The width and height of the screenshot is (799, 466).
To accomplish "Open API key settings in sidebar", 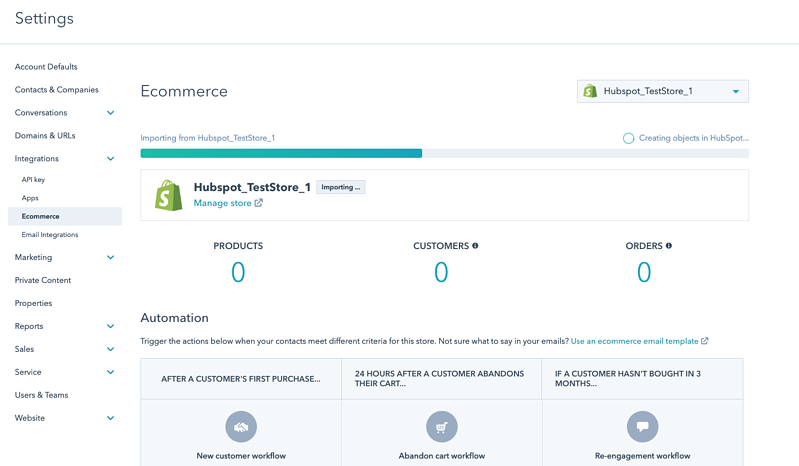I will click(33, 180).
